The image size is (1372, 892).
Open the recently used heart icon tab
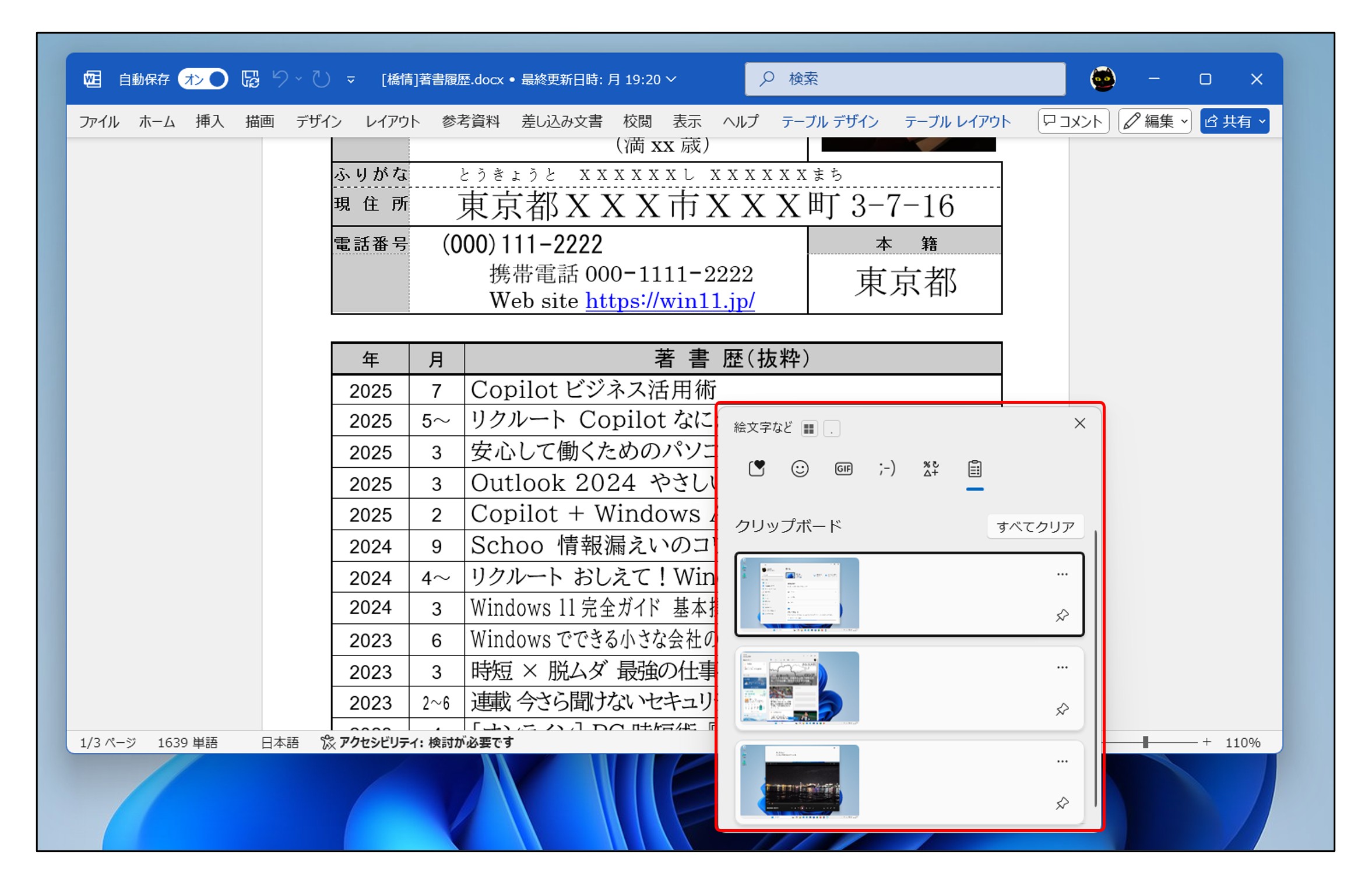757,469
